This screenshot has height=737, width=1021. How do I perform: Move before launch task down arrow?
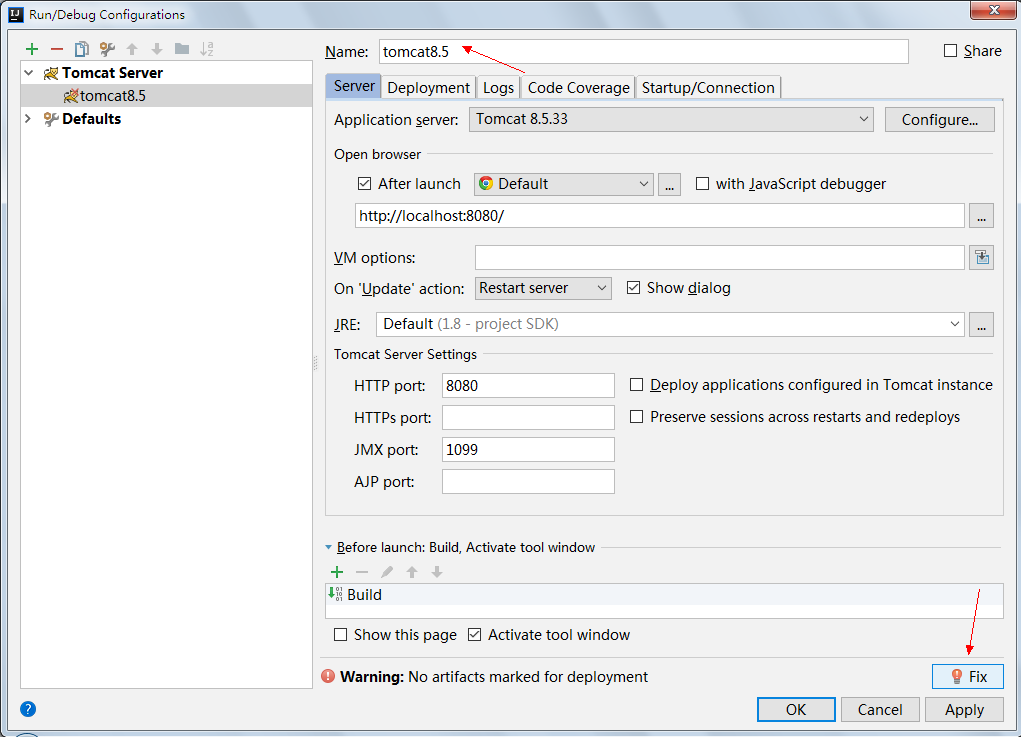[437, 572]
